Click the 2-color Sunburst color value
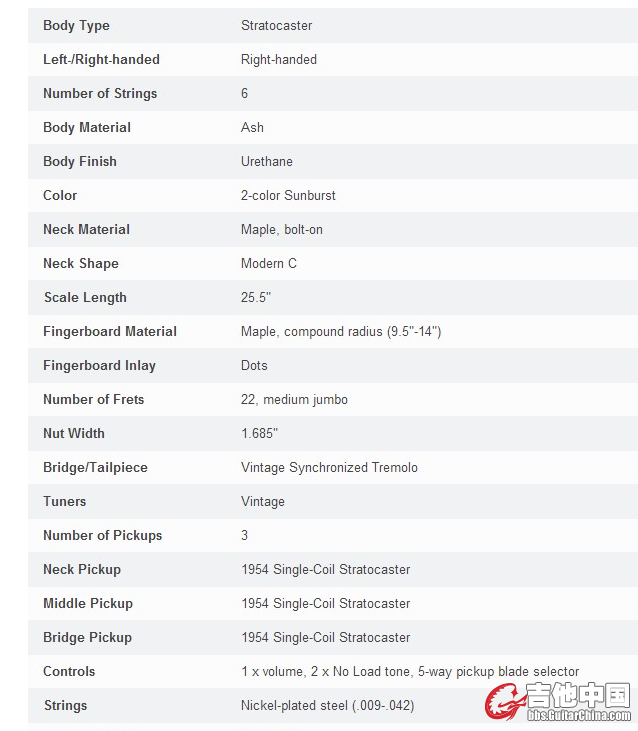 (289, 195)
